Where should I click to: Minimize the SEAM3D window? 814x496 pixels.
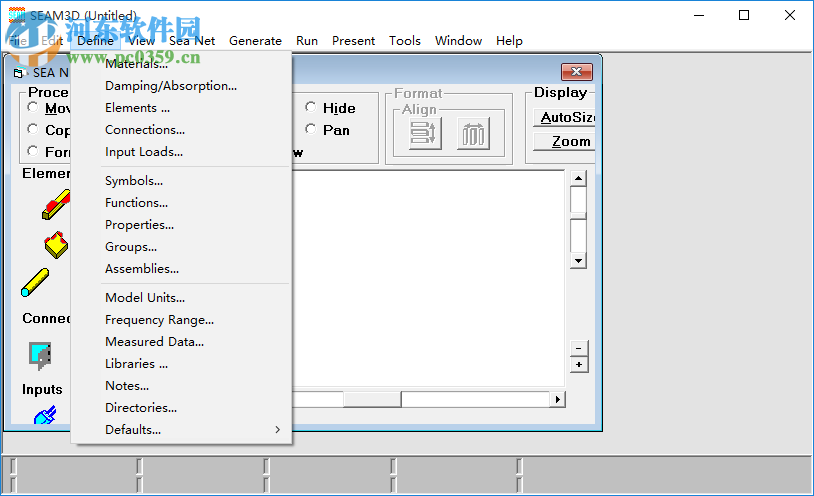(x=699, y=16)
